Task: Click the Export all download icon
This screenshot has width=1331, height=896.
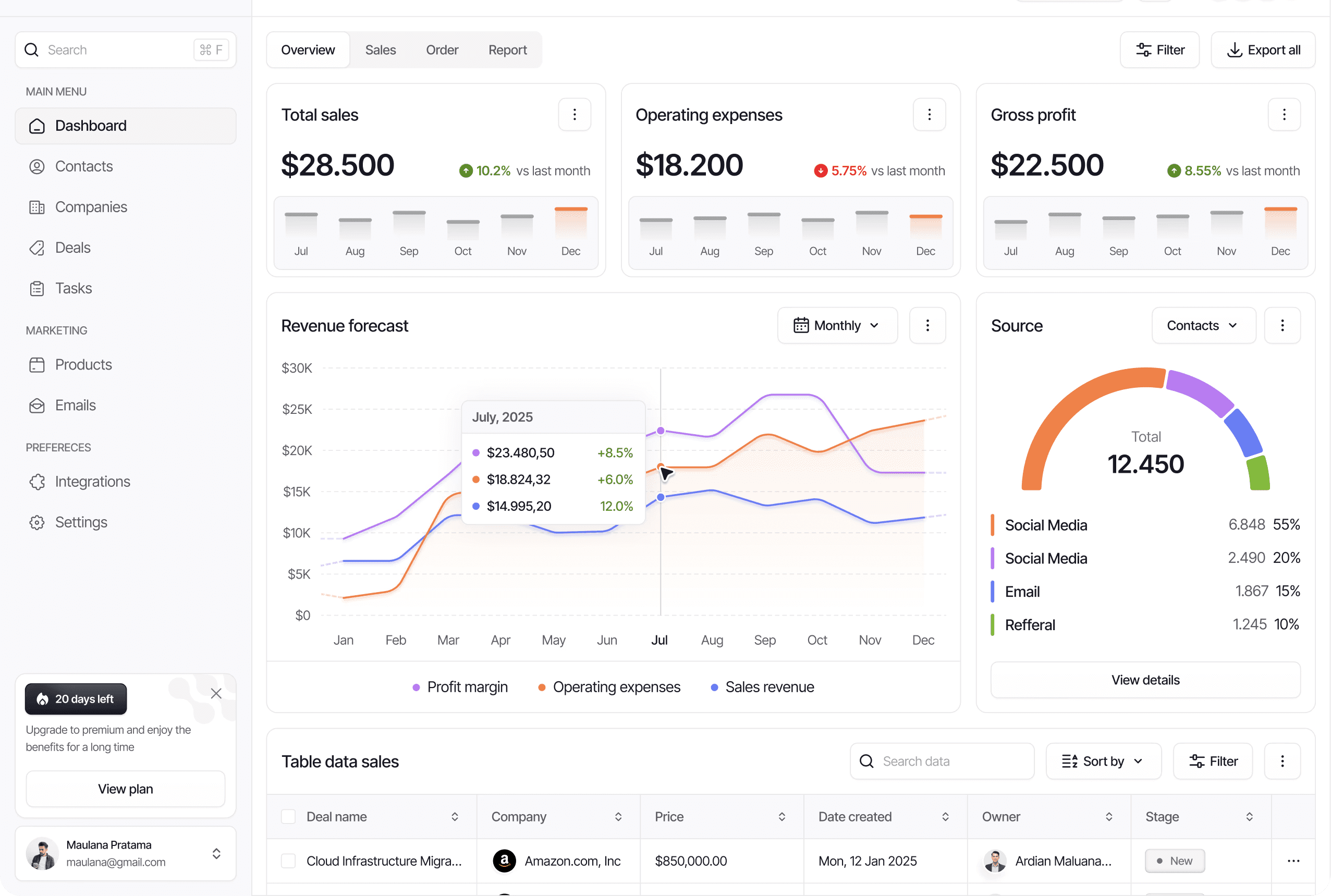Action: (1235, 50)
